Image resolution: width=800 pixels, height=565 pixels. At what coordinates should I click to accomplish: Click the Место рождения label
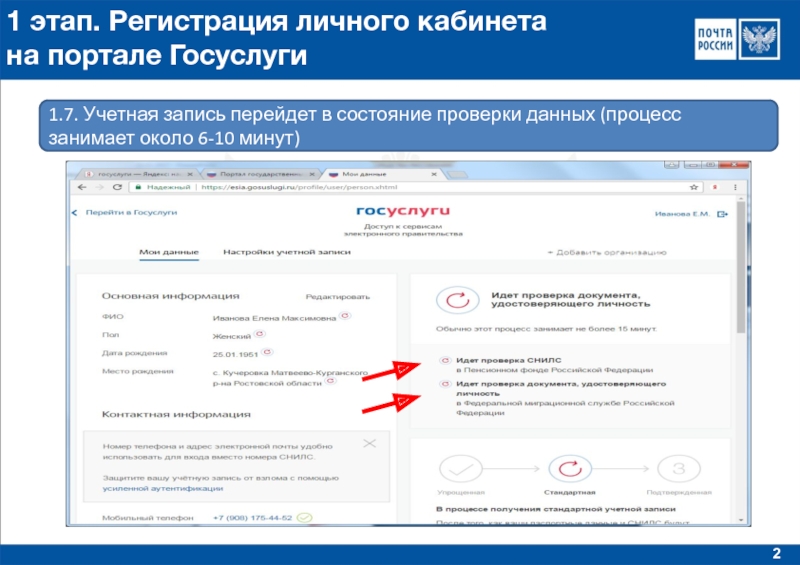137,372
